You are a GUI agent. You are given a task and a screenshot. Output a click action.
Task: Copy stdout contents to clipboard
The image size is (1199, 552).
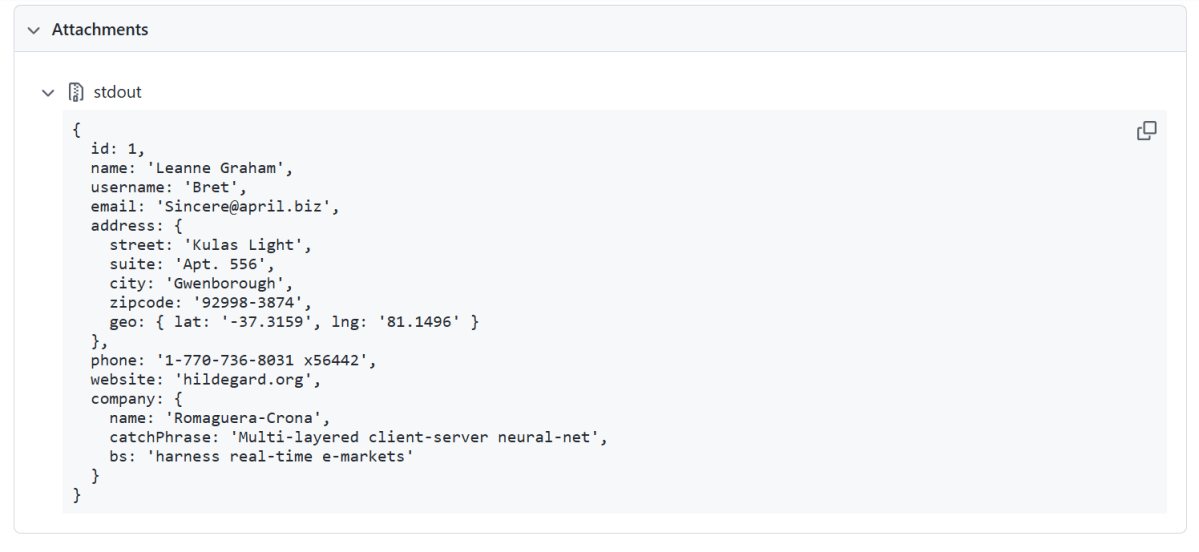[x=1146, y=131]
